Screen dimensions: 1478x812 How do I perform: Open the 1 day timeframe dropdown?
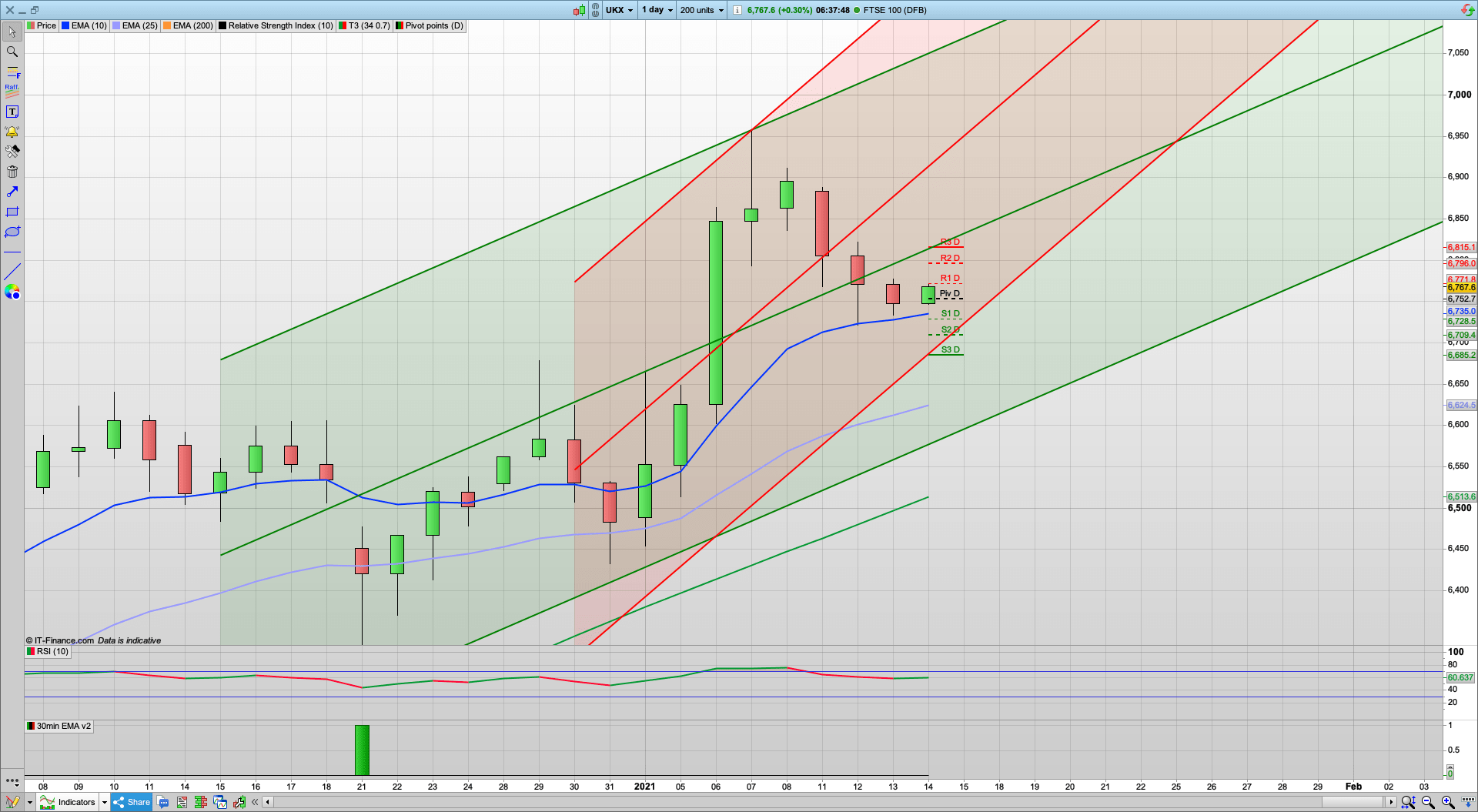coord(657,10)
